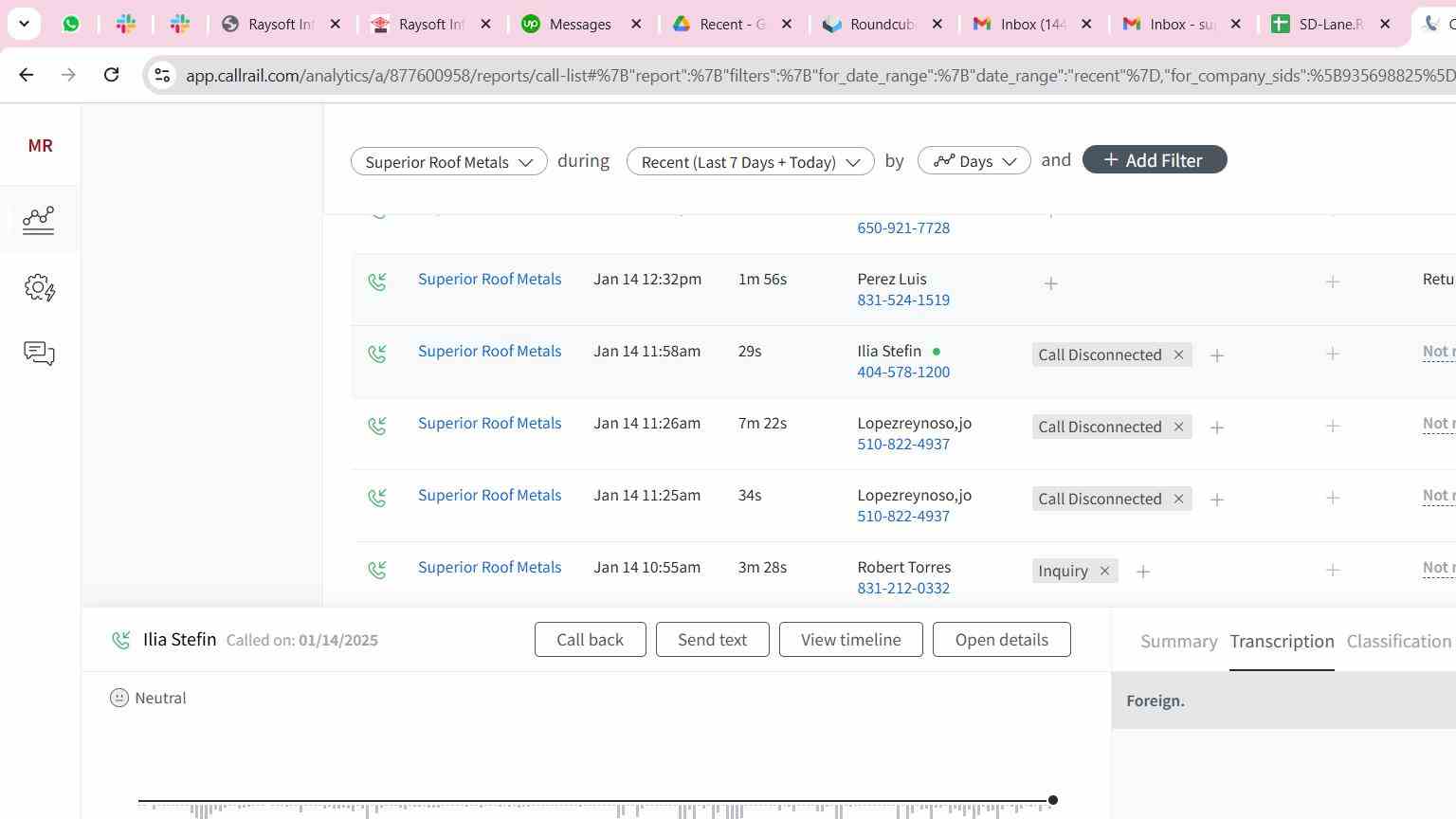Add another tag in 11:25am row
Screen dimensions: 1456x819
[x=1217, y=500]
